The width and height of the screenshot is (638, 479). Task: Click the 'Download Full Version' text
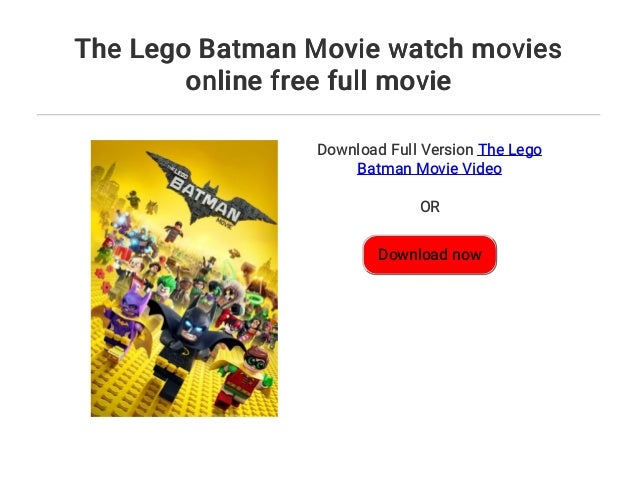click(395, 150)
